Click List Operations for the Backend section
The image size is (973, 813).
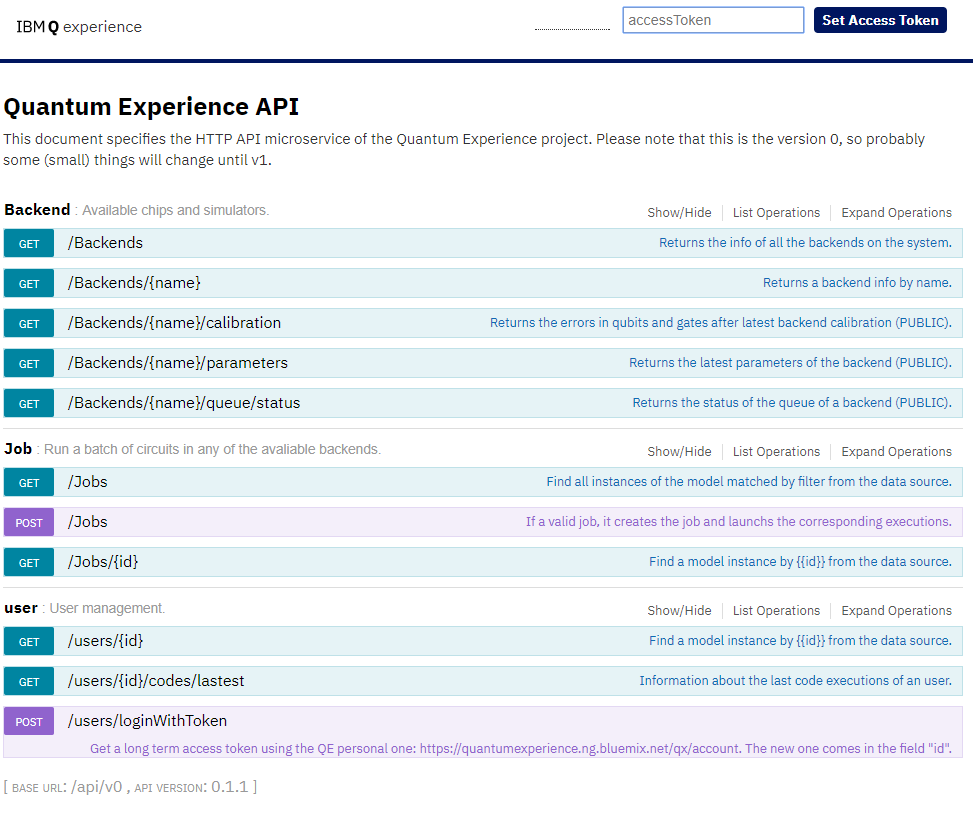coord(776,212)
